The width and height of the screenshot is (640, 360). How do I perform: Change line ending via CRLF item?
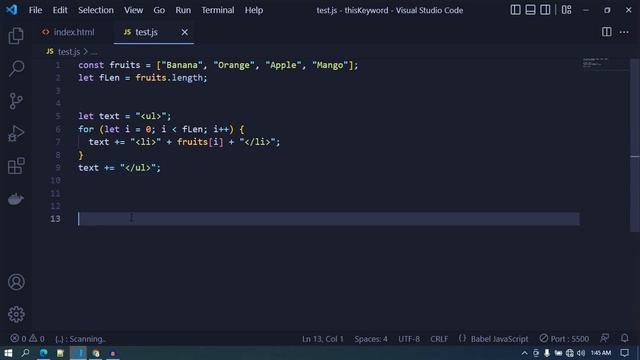click(439, 339)
